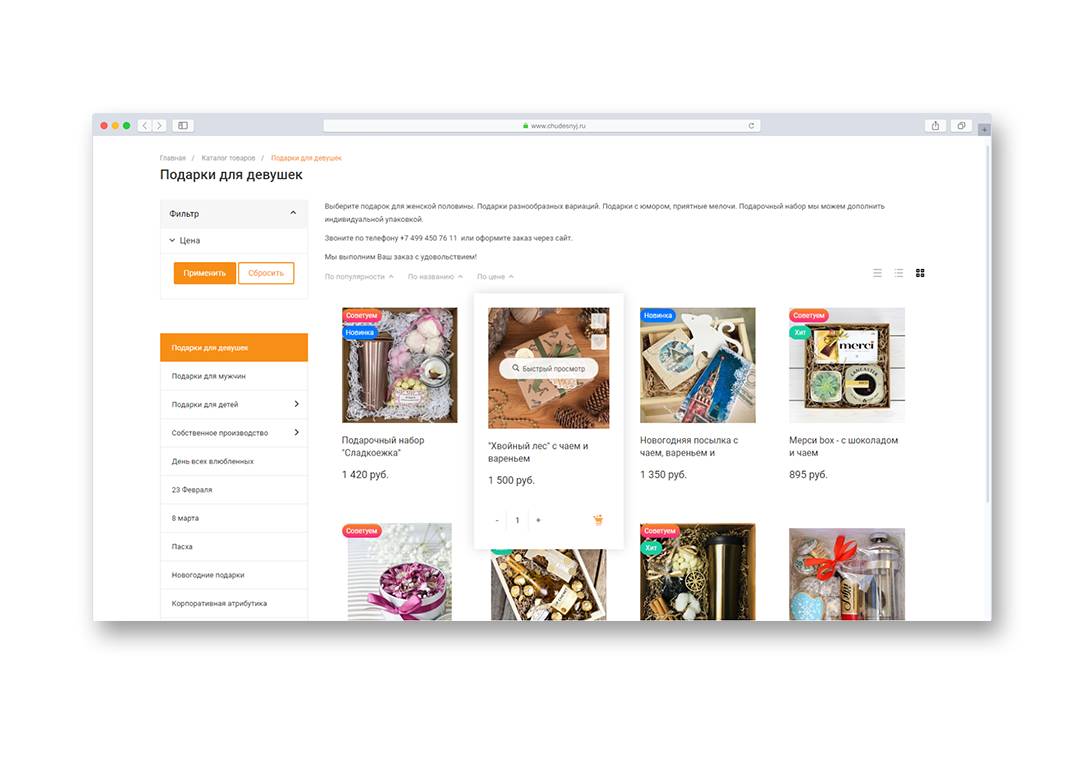Open Быстрый просмотр on product image
Viewport: 1080px width, 760px height.
click(x=549, y=369)
